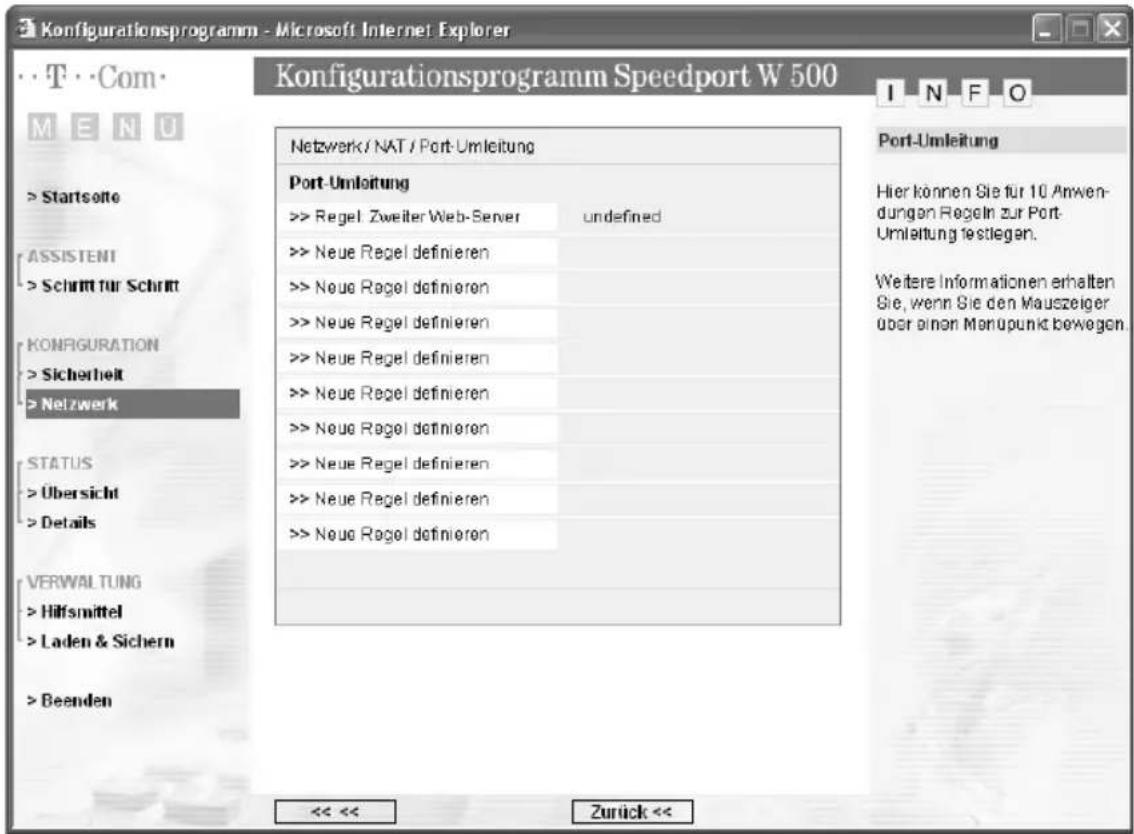Viewport: 1134px width, 834px height.
Task: Click the T-Com logo
Action: [91, 77]
